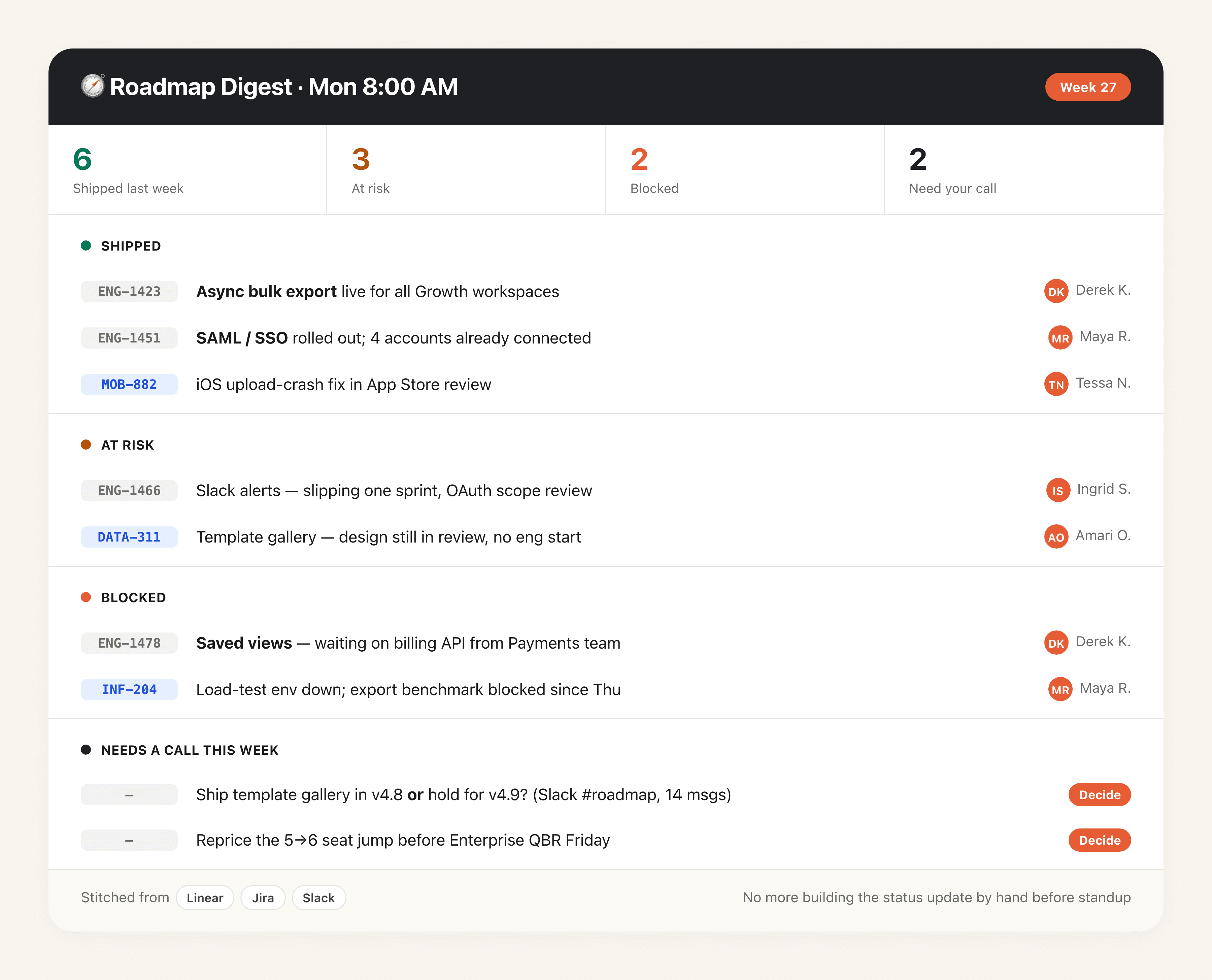Click AO avatar for Amari O.
1212x980 pixels.
[1056, 537]
